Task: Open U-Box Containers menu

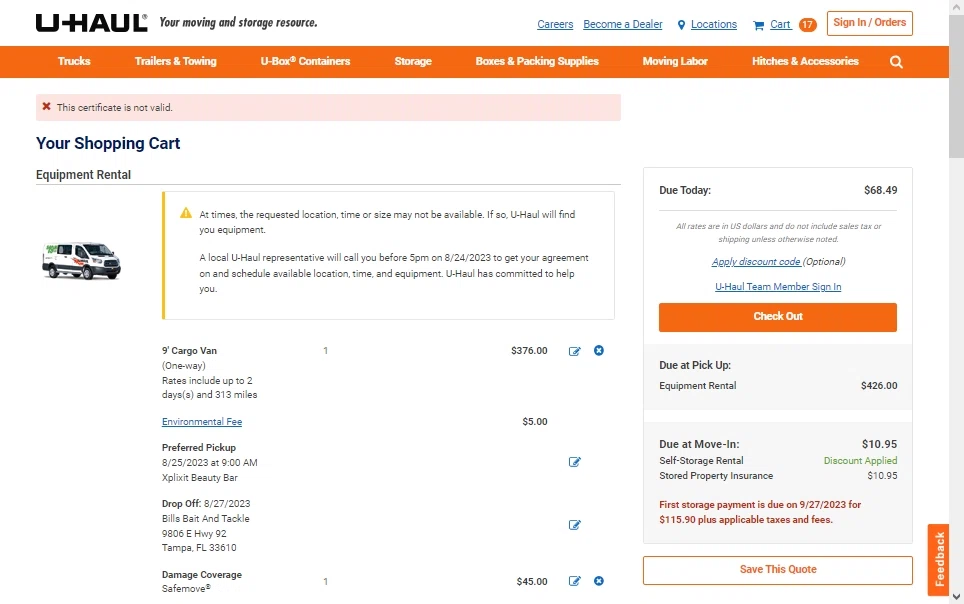Action: pos(305,62)
